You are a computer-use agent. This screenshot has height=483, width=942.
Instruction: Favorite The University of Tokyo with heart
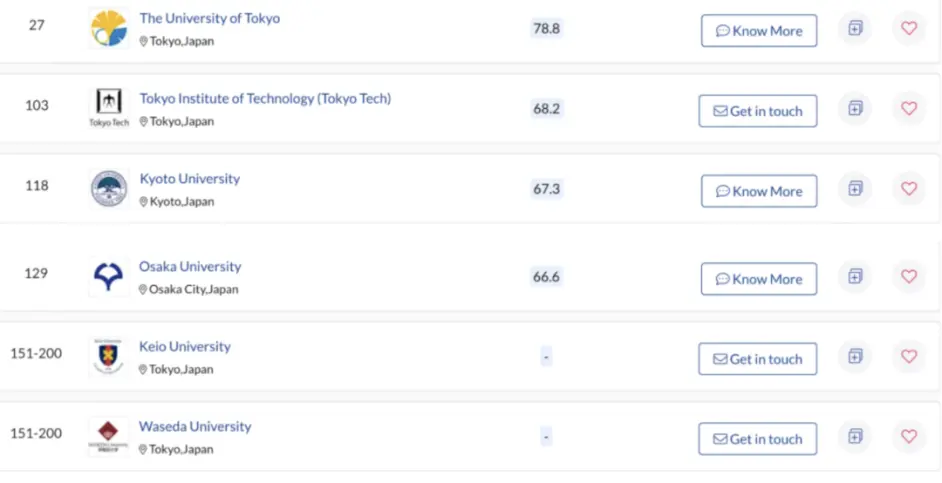(909, 28)
